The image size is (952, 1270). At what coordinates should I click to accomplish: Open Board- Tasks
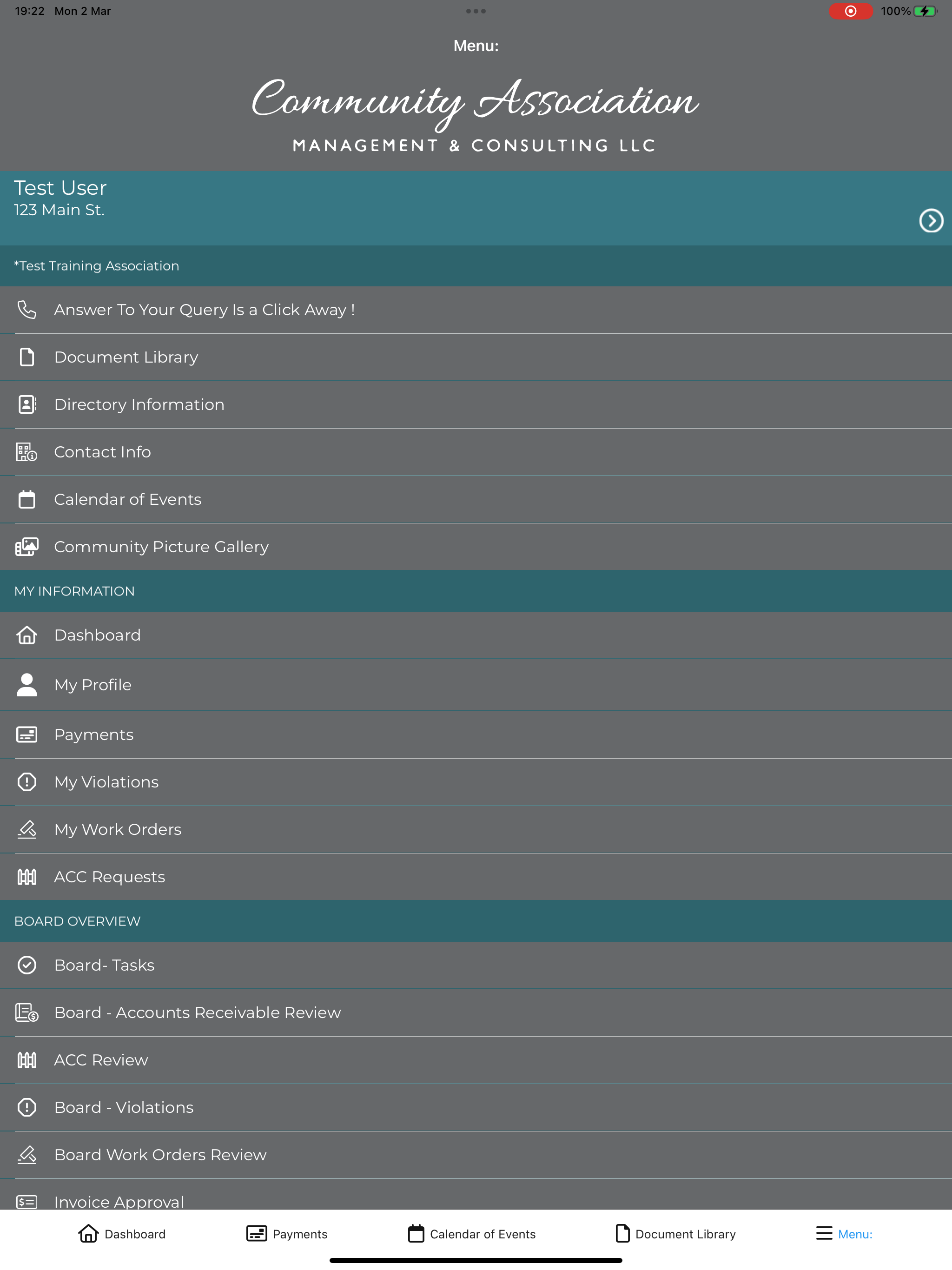click(476, 965)
